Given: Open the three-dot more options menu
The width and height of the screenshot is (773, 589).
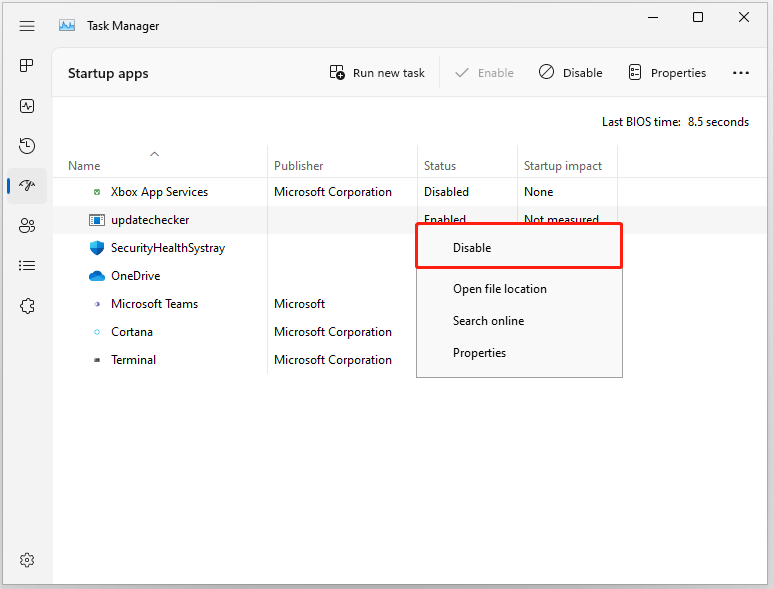Looking at the screenshot, I should coord(740,73).
